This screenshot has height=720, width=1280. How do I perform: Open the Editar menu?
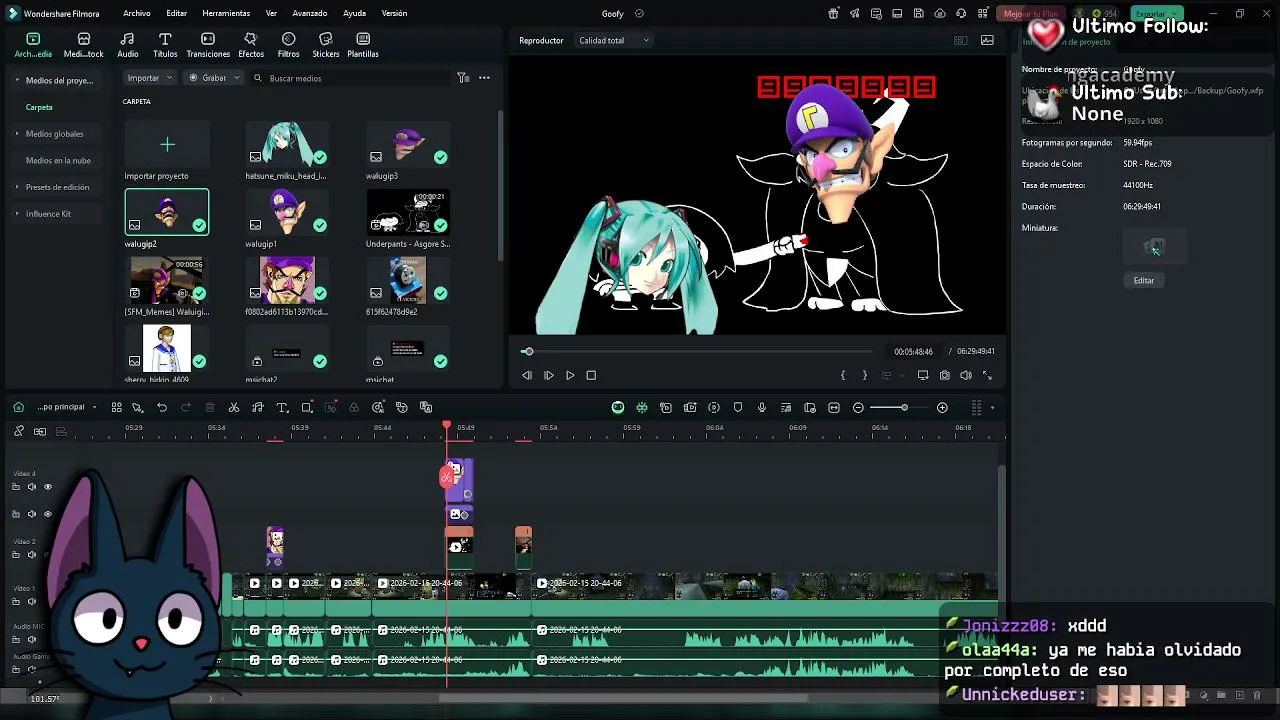177,13
